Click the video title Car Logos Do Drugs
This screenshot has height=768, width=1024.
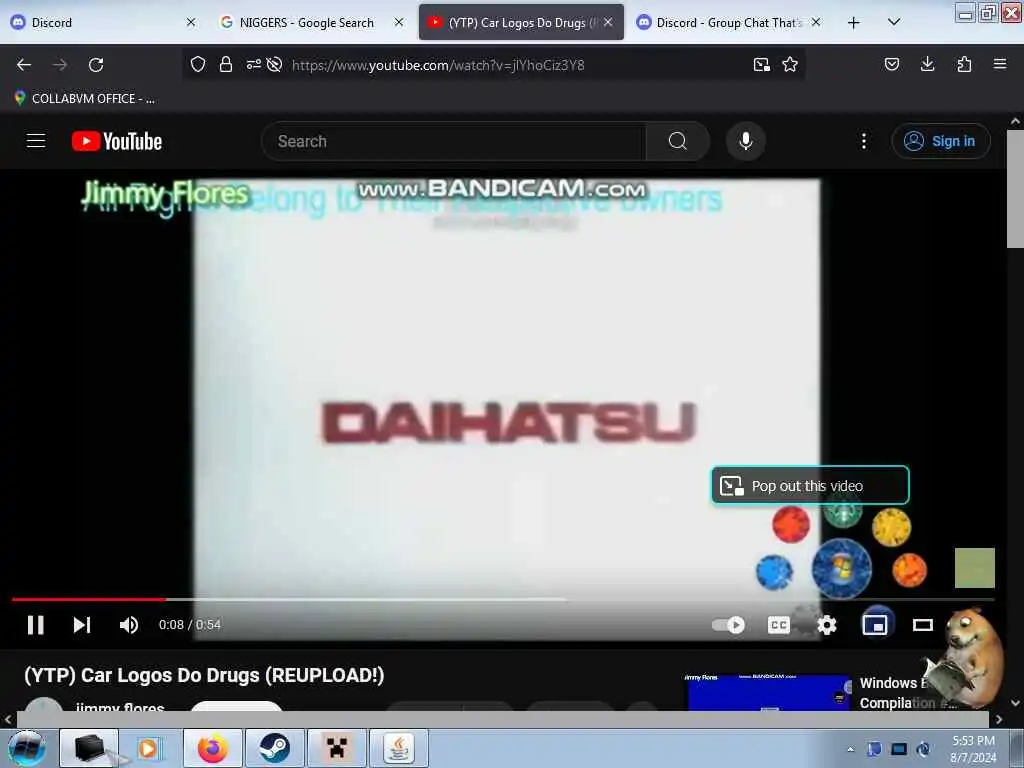204,675
